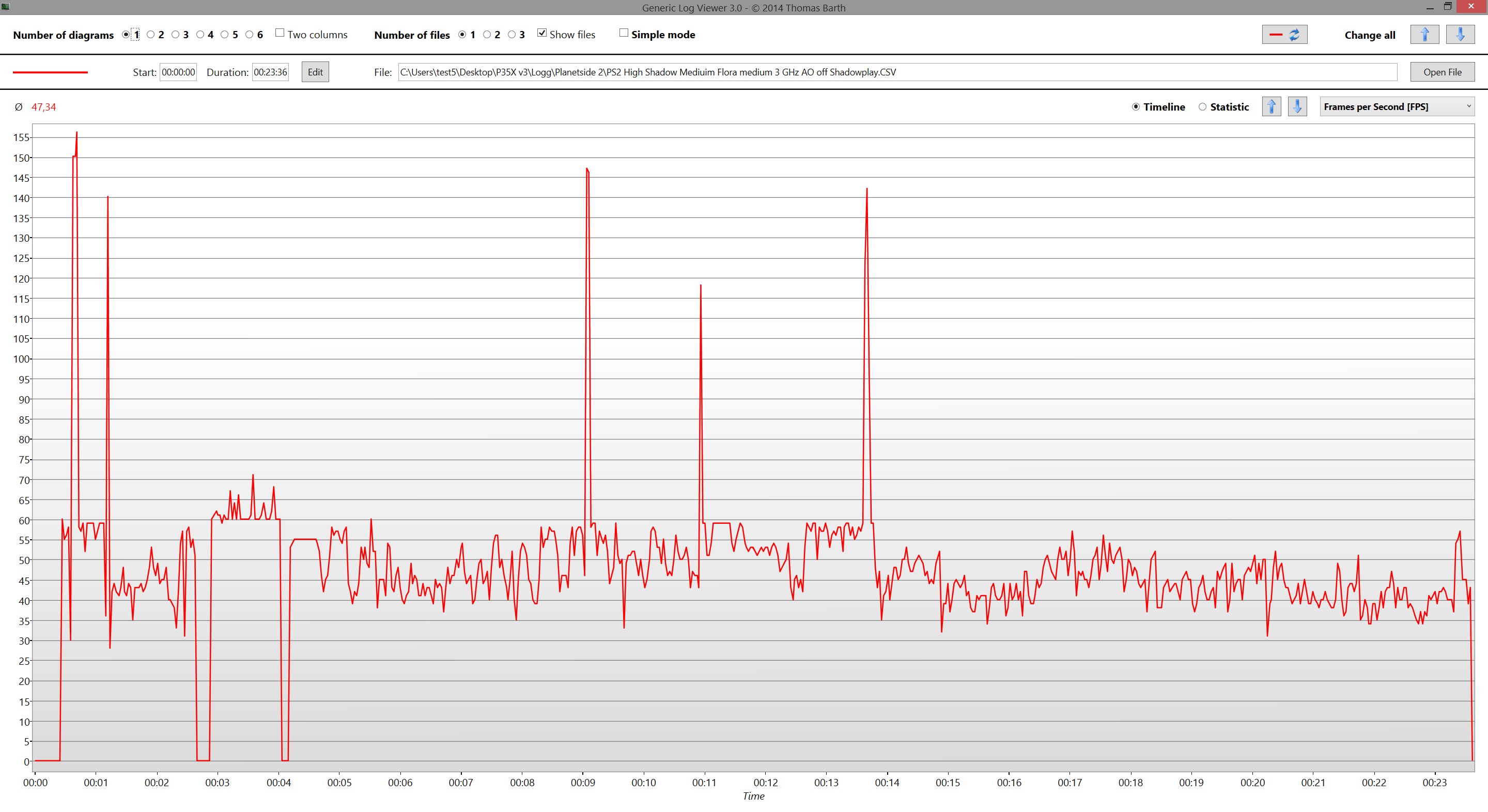The width and height of the screenshot is (1488, 812).
Task: Click the Duration time field
Action: [x=270, y=72]
